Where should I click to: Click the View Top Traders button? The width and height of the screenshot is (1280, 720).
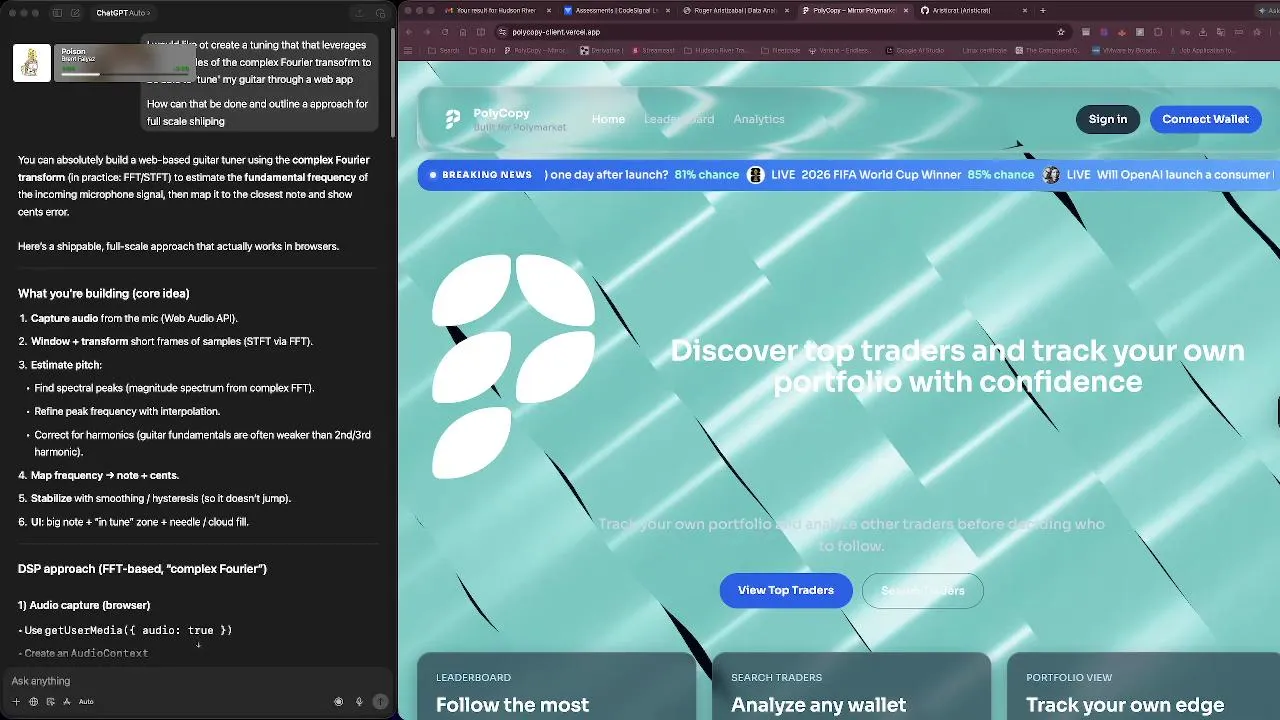click(786, 590)
